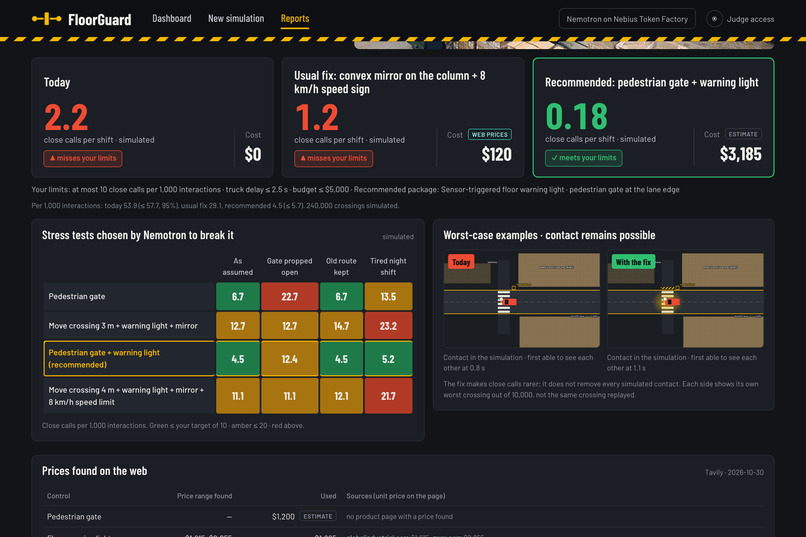Click the 11.1 cell under As assumed
Screen dimensions: 806x537
coord(237,396)
